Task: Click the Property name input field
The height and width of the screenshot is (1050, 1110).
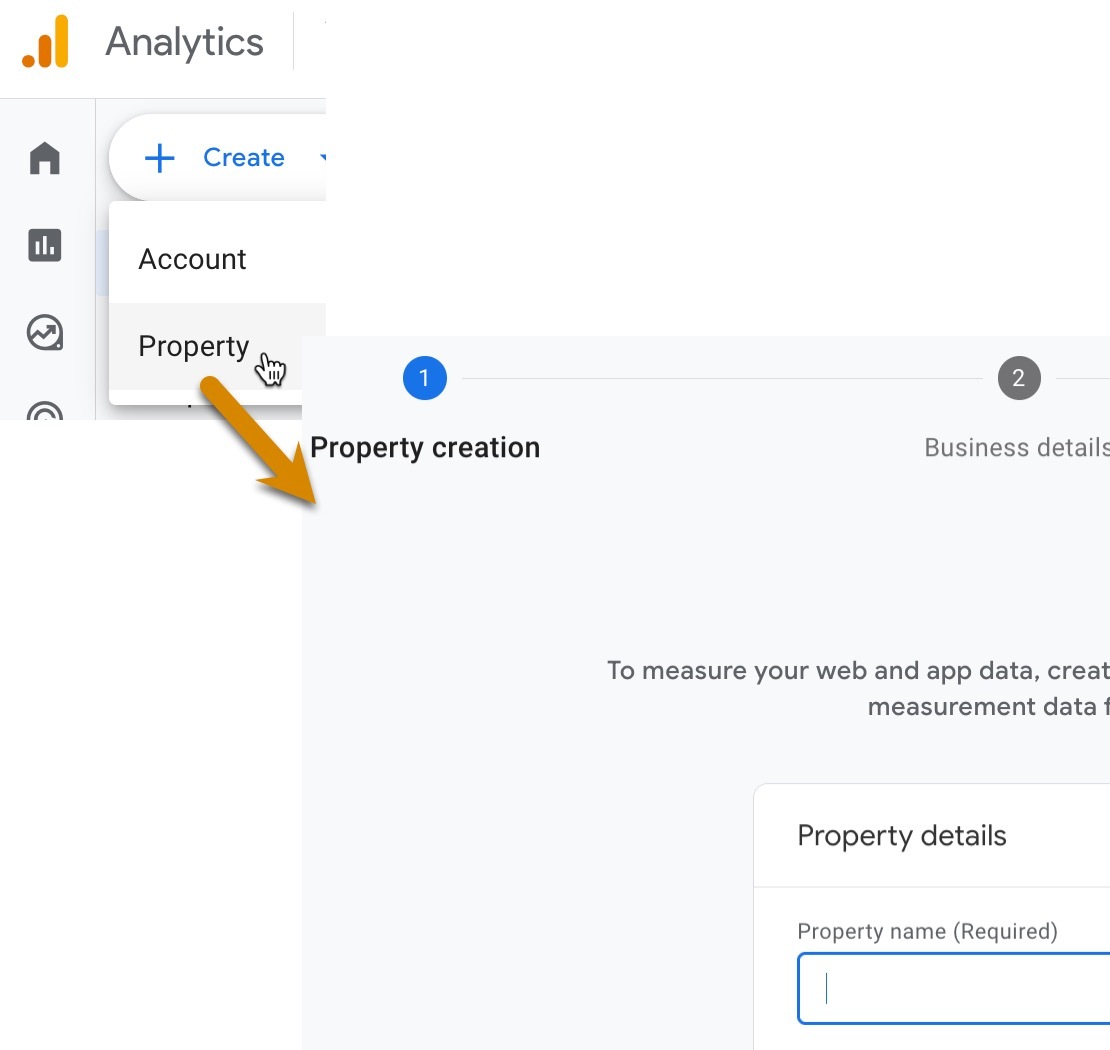Action: [x=954, y=988]
